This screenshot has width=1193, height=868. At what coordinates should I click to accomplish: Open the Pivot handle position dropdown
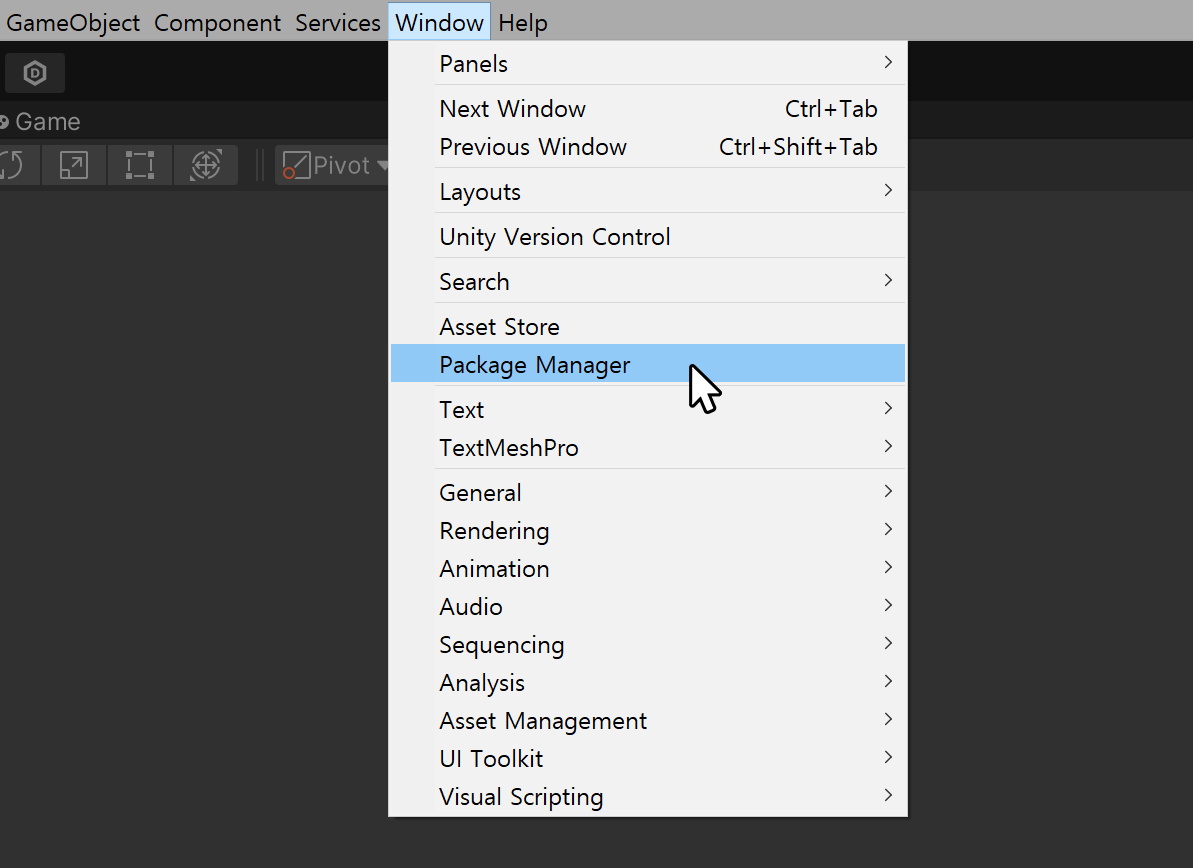click(335, 165)
